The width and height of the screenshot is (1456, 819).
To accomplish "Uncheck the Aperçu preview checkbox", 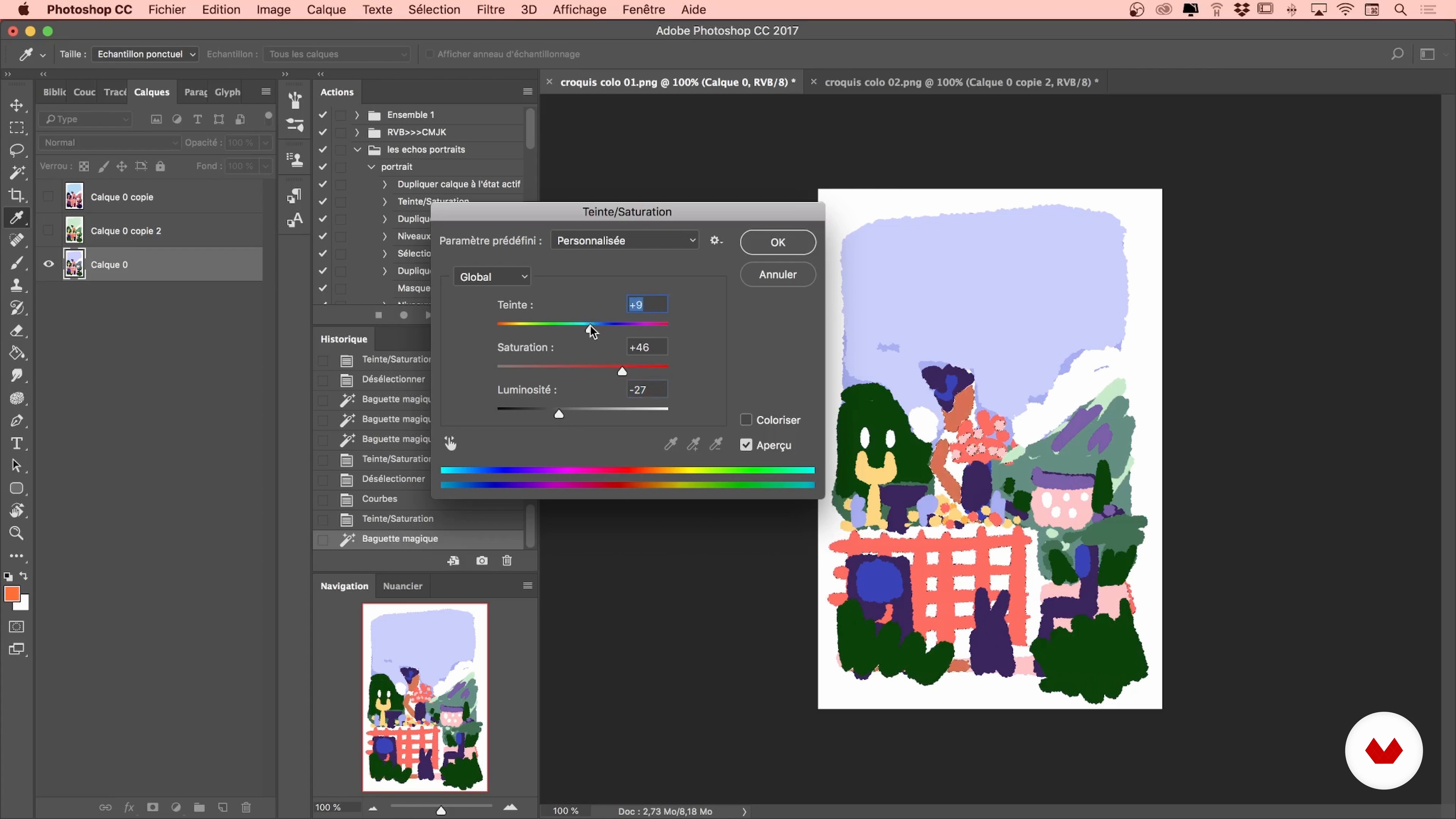I will tap(746, 446).
